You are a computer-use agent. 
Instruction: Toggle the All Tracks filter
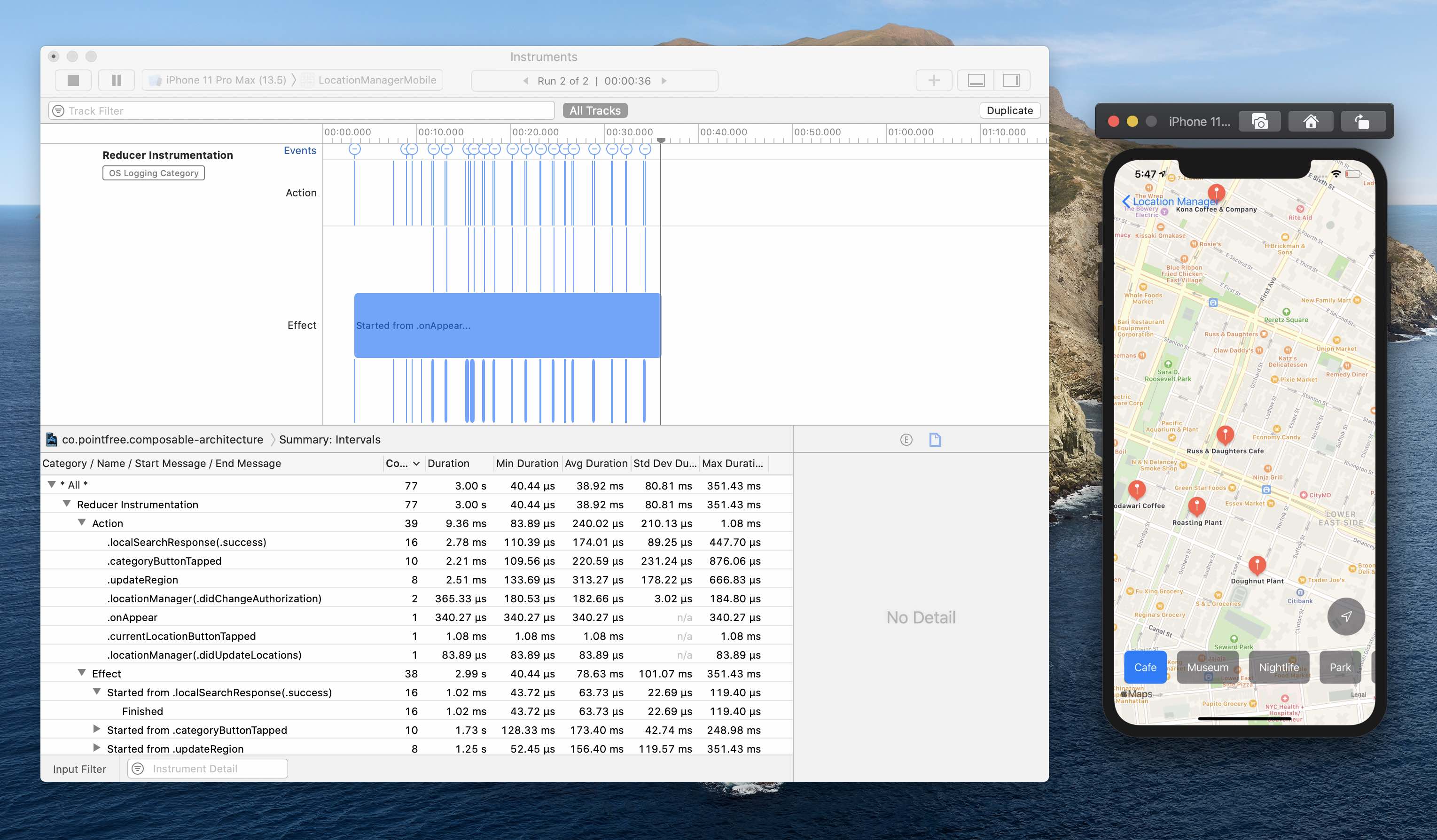coord(594,110)
